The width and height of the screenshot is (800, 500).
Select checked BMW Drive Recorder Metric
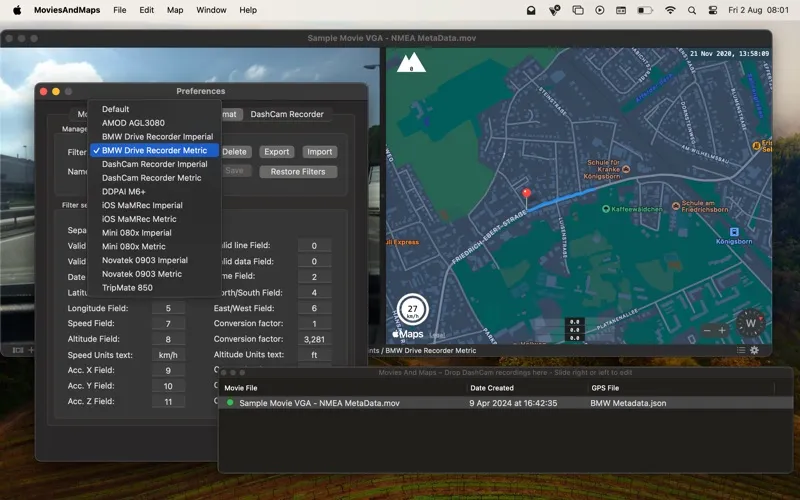pos(155,151)
